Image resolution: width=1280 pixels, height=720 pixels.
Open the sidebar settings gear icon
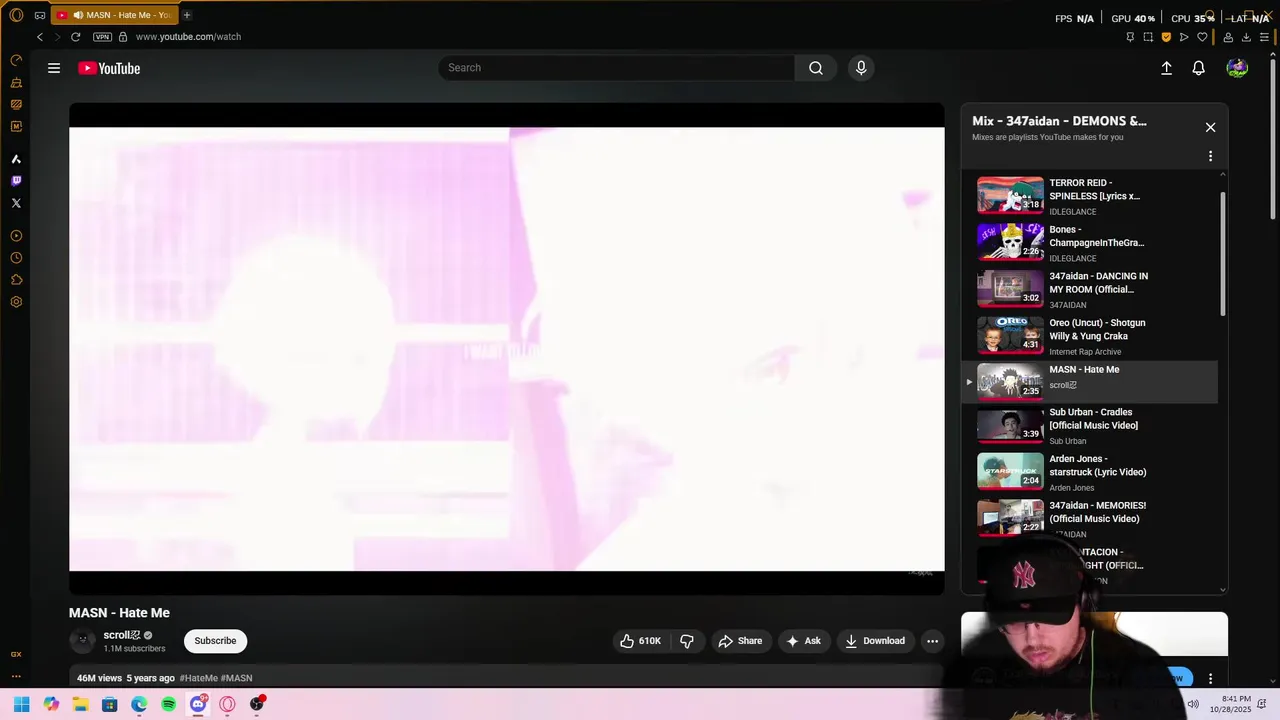tap(16, 302)
